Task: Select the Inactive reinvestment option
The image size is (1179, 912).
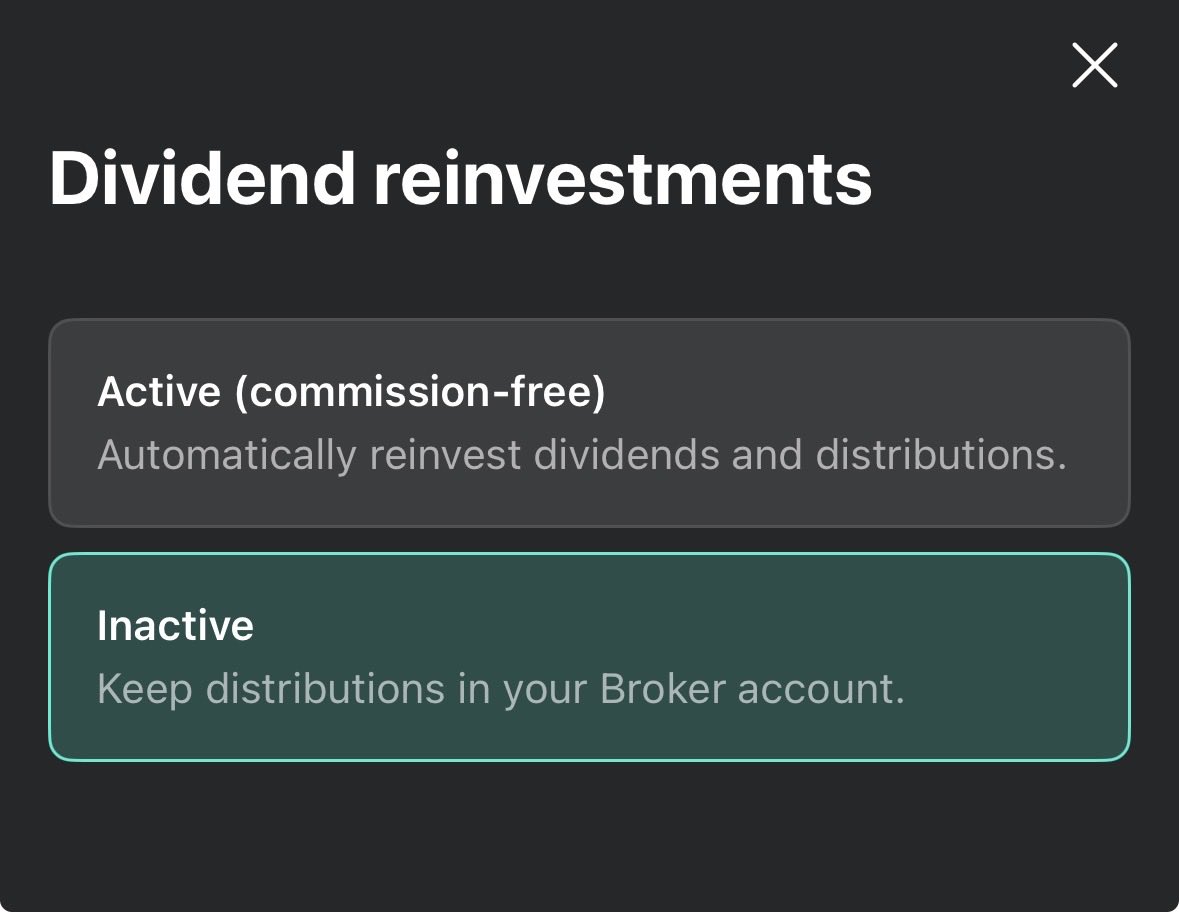Action: 589,657
